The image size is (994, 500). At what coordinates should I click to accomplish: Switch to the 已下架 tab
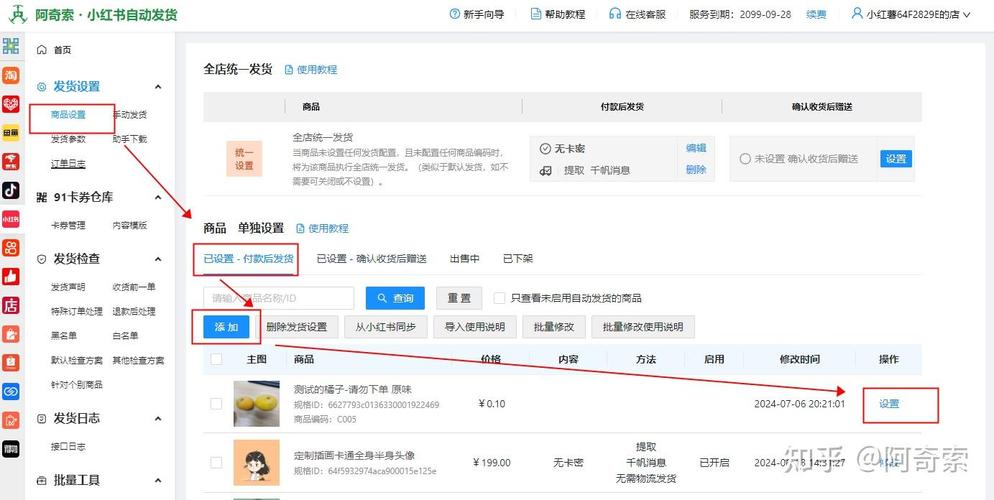518,259
